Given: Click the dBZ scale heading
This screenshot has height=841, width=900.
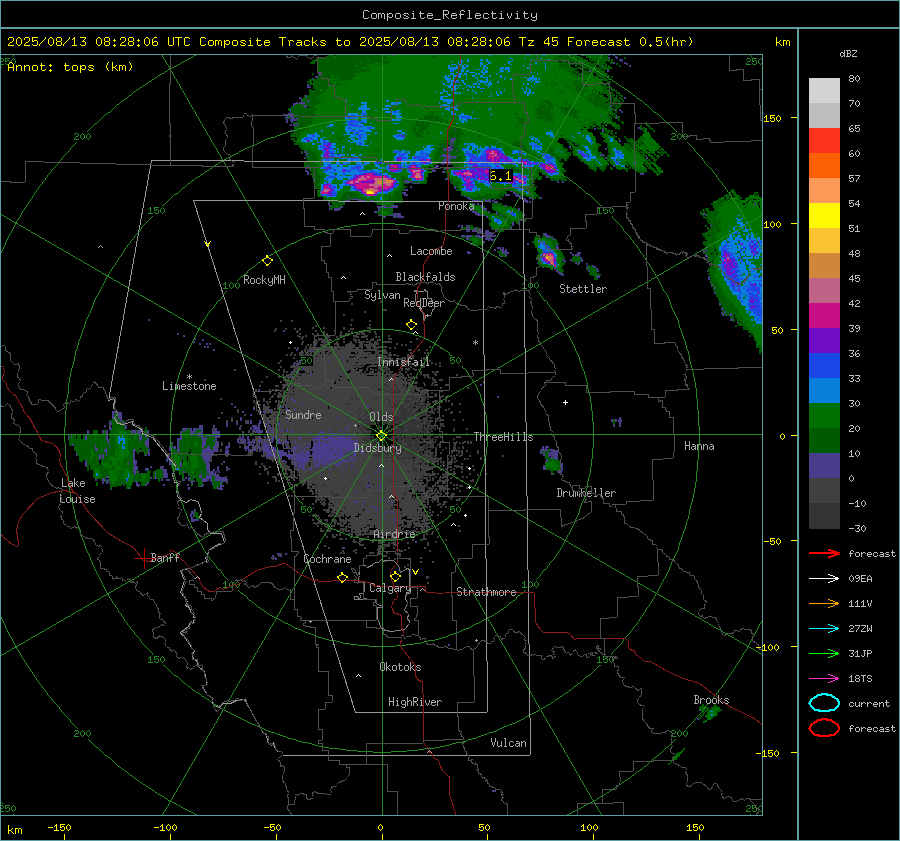Looking at the screenshot, I should click(x=848, y=53).
